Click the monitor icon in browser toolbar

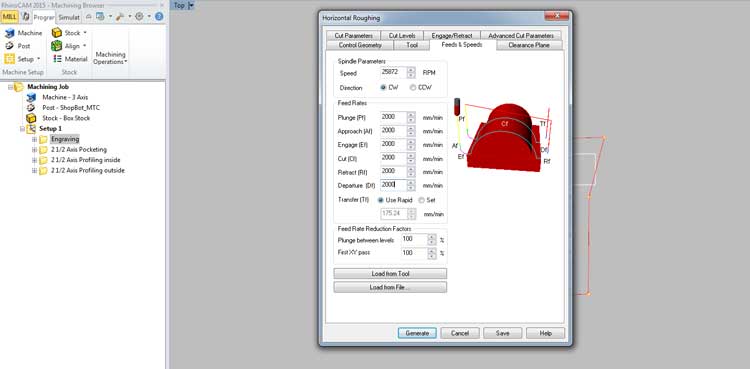point(100,17)
